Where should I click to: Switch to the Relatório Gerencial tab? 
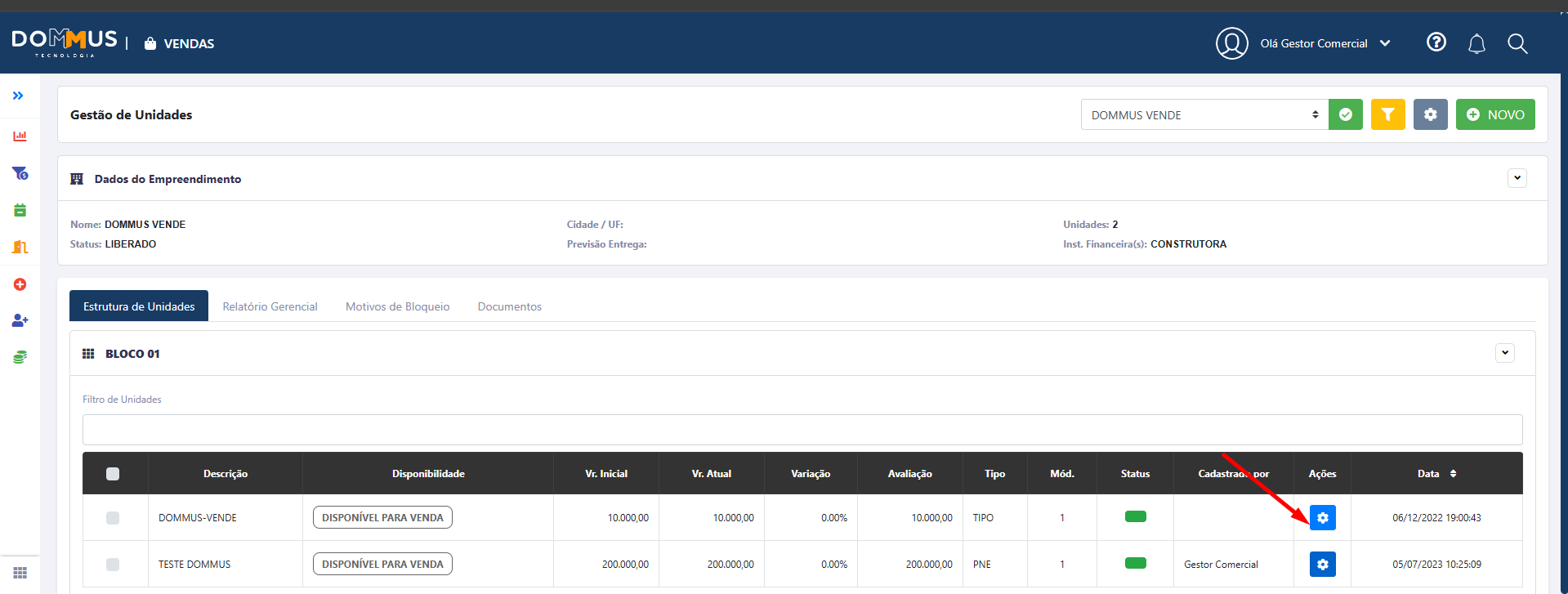pos(270,306)
